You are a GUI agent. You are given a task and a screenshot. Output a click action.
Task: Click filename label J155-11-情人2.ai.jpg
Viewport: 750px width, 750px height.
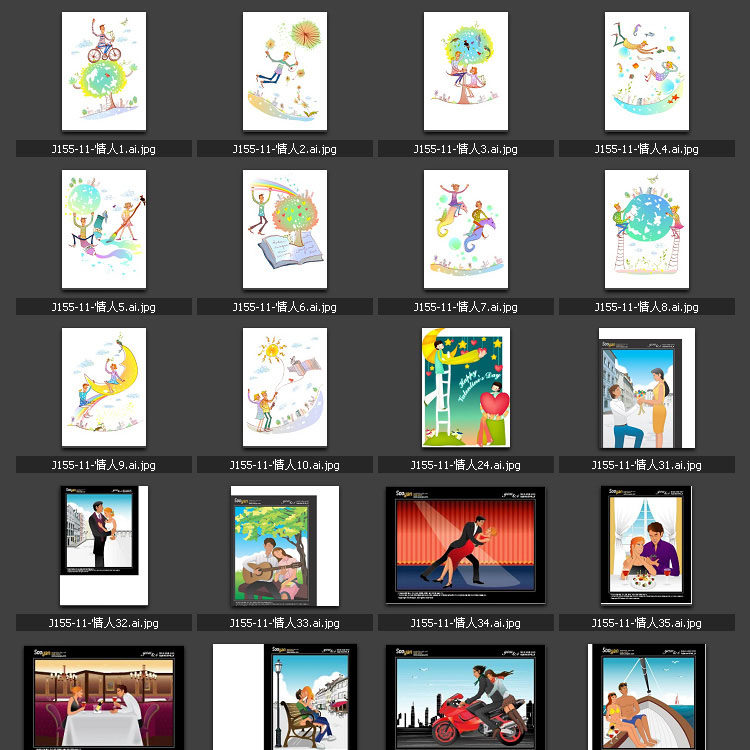[x=285, y=149]
